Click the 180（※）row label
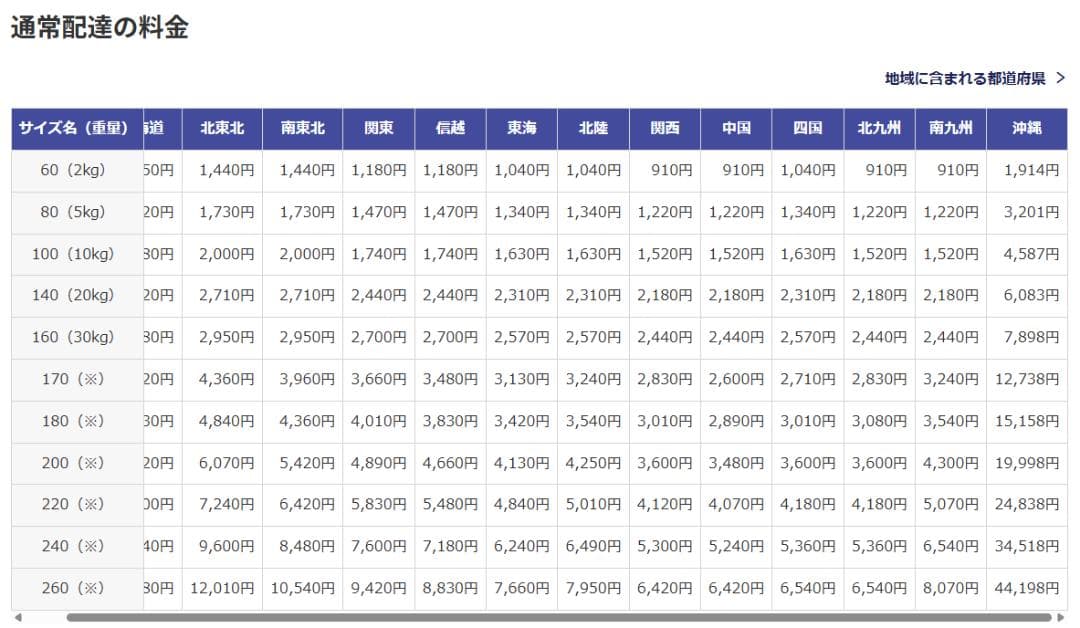Screen dimensions: 1080x628 76,421
